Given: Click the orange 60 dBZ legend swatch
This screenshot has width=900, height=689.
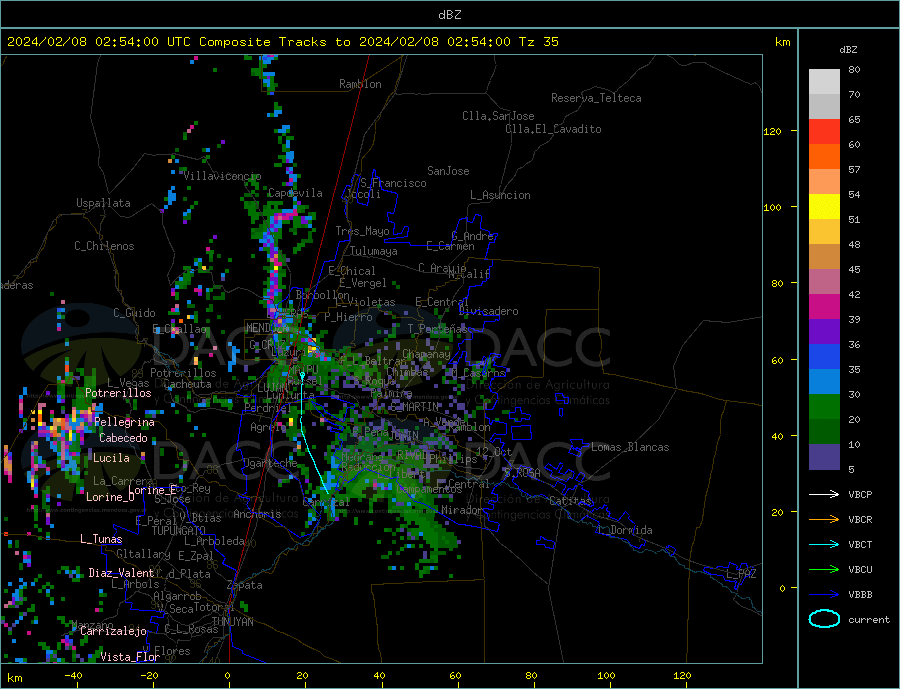Looking at the screenshot, I should point(824,157).
